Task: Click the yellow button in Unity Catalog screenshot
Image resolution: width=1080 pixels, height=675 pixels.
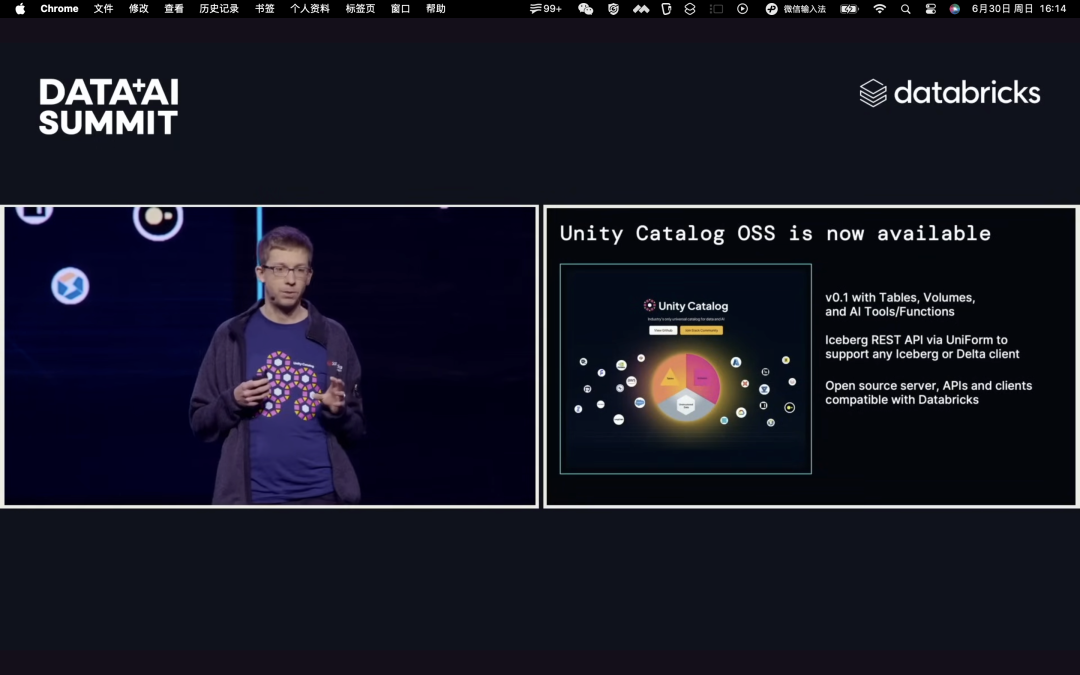Action: tap(701, 331)
